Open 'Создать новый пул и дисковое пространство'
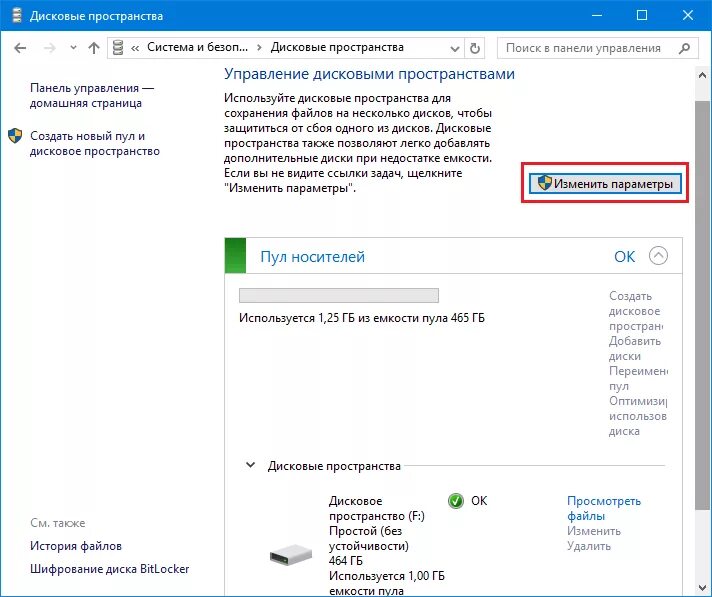This screenshot has height=597, width=712. click(94, 143)
